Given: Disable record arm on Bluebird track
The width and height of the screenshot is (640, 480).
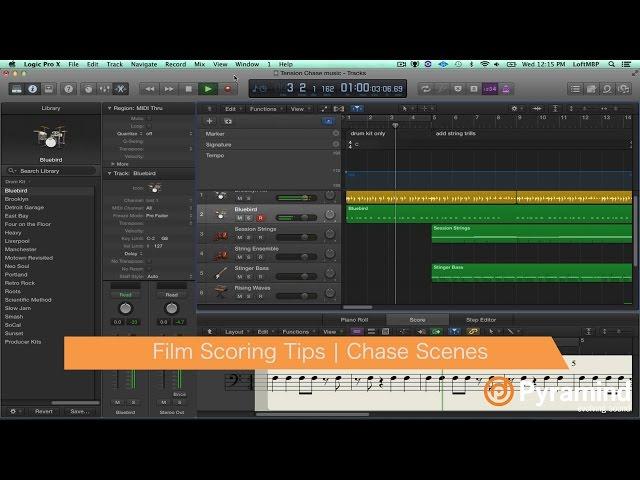Looking at the screenshot, I should (260, 218).
